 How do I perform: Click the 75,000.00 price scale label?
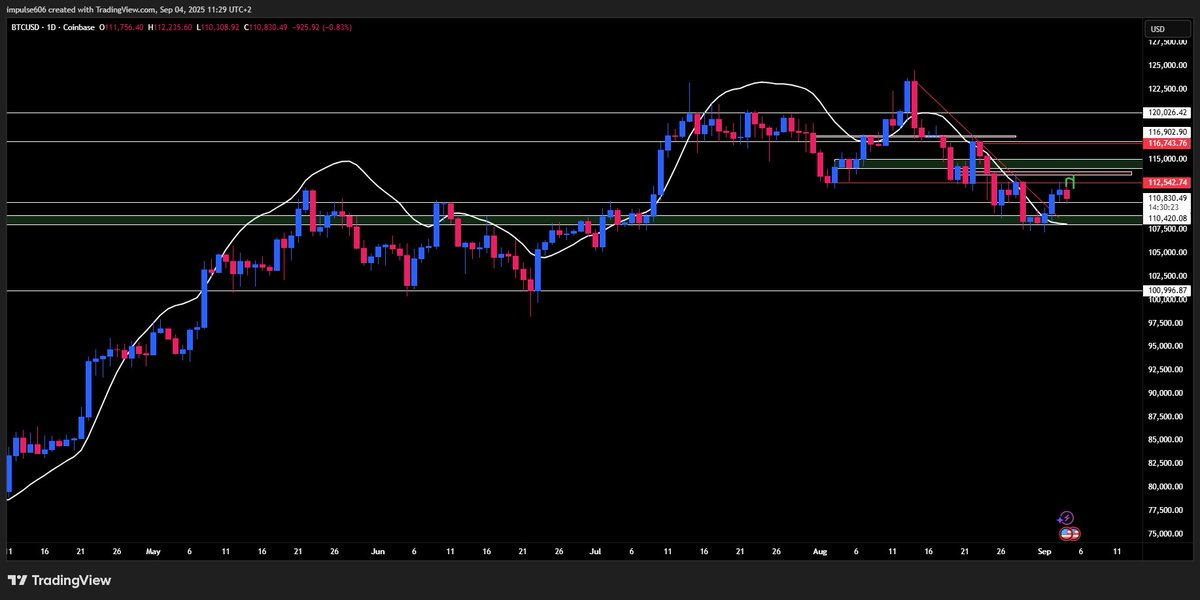click(x=1168, y=534)
